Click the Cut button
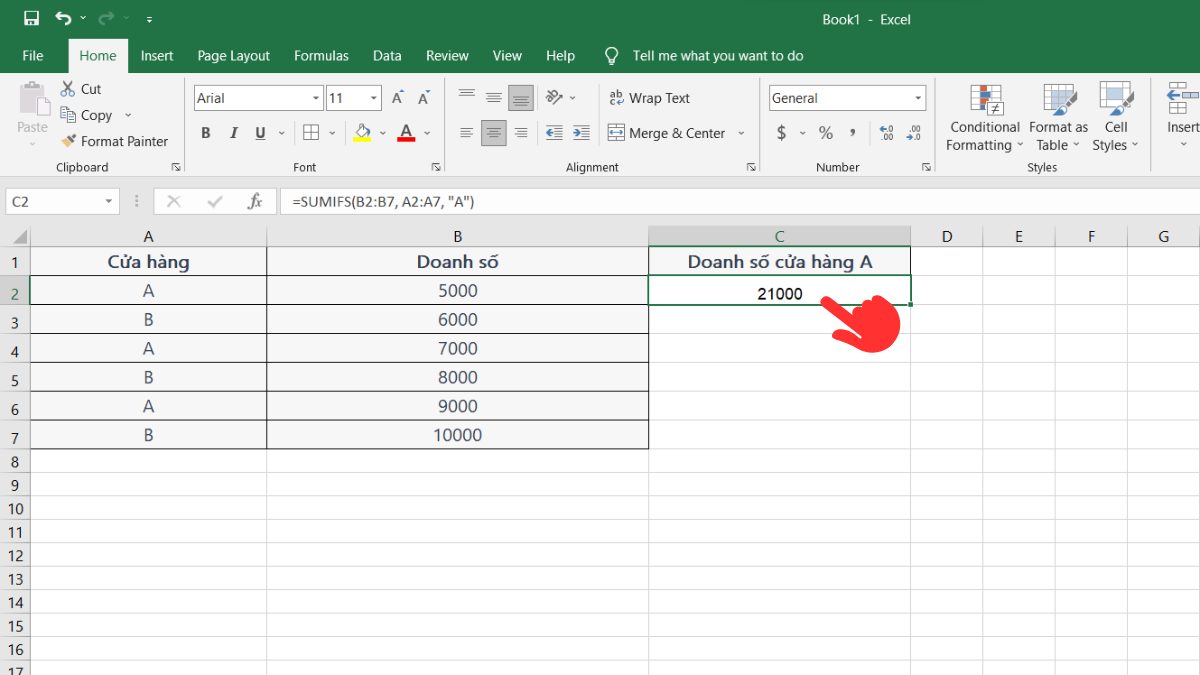1200x675 pixels. tap(81, 89)
